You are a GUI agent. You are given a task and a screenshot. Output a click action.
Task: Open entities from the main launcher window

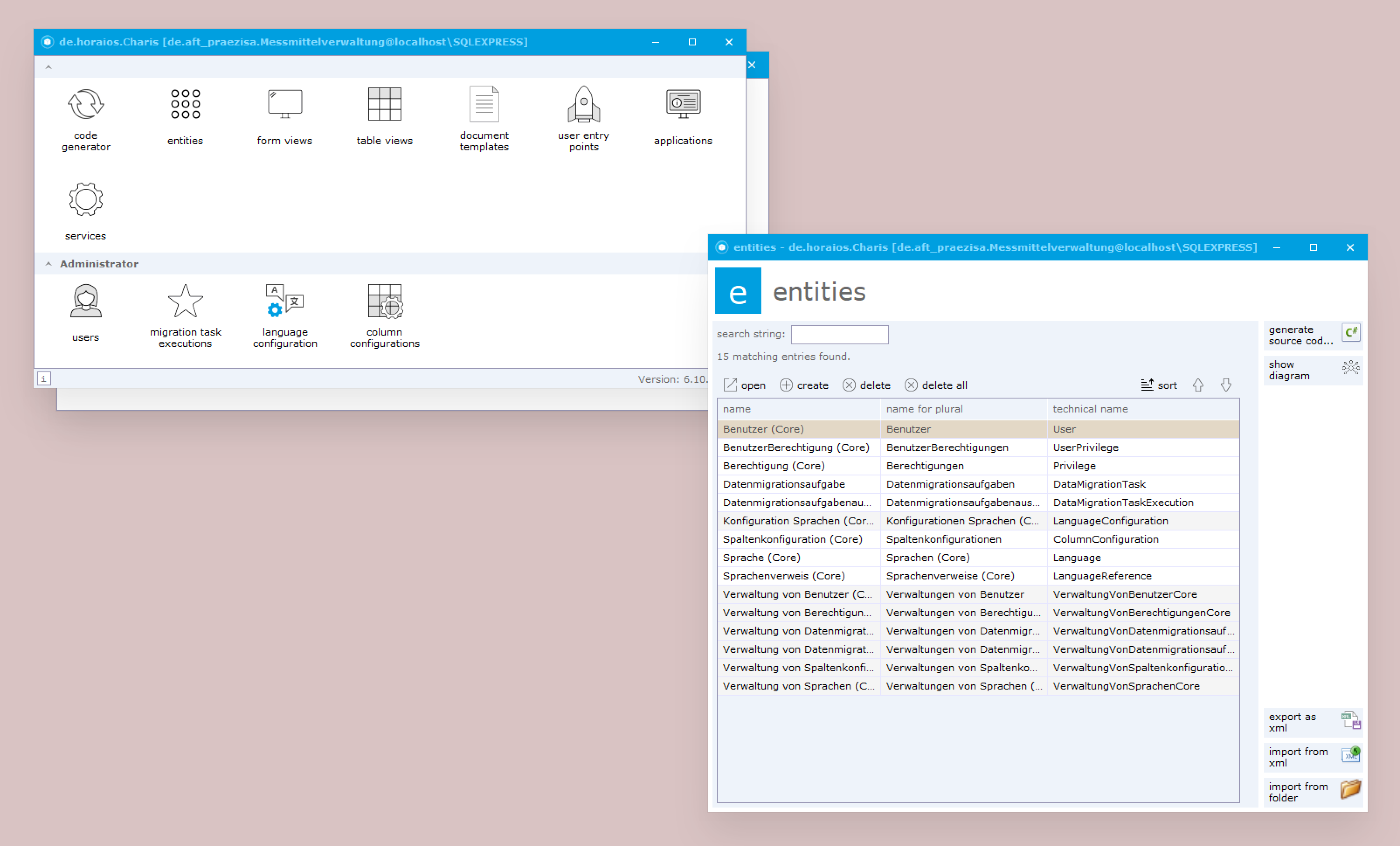pyautogui.click(x=185, y=117)
